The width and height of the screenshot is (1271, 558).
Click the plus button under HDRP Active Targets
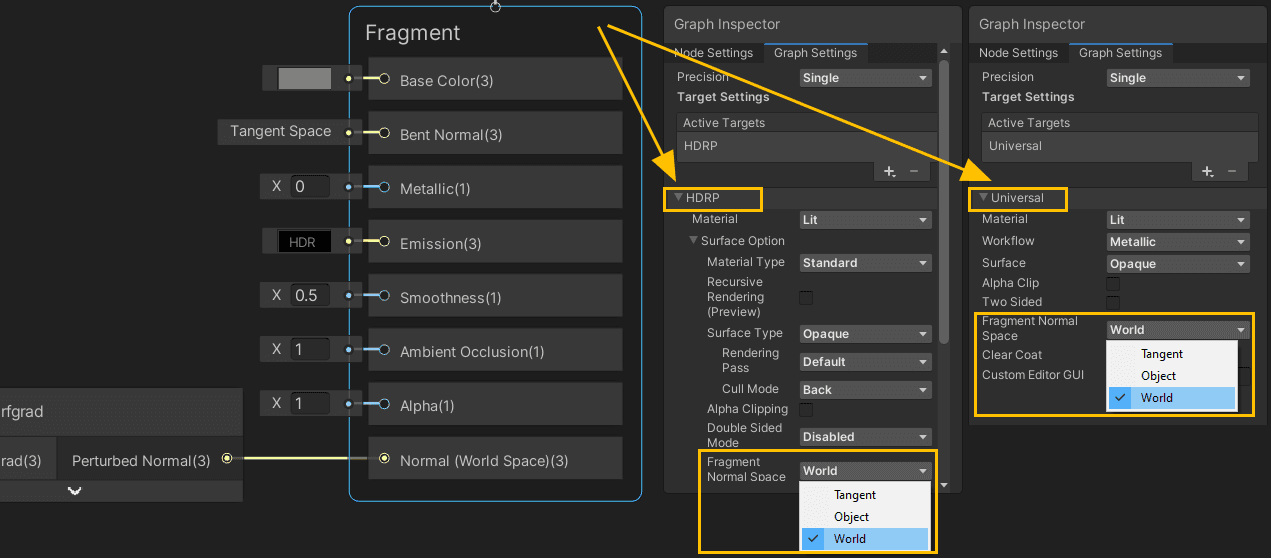[889, 172]
